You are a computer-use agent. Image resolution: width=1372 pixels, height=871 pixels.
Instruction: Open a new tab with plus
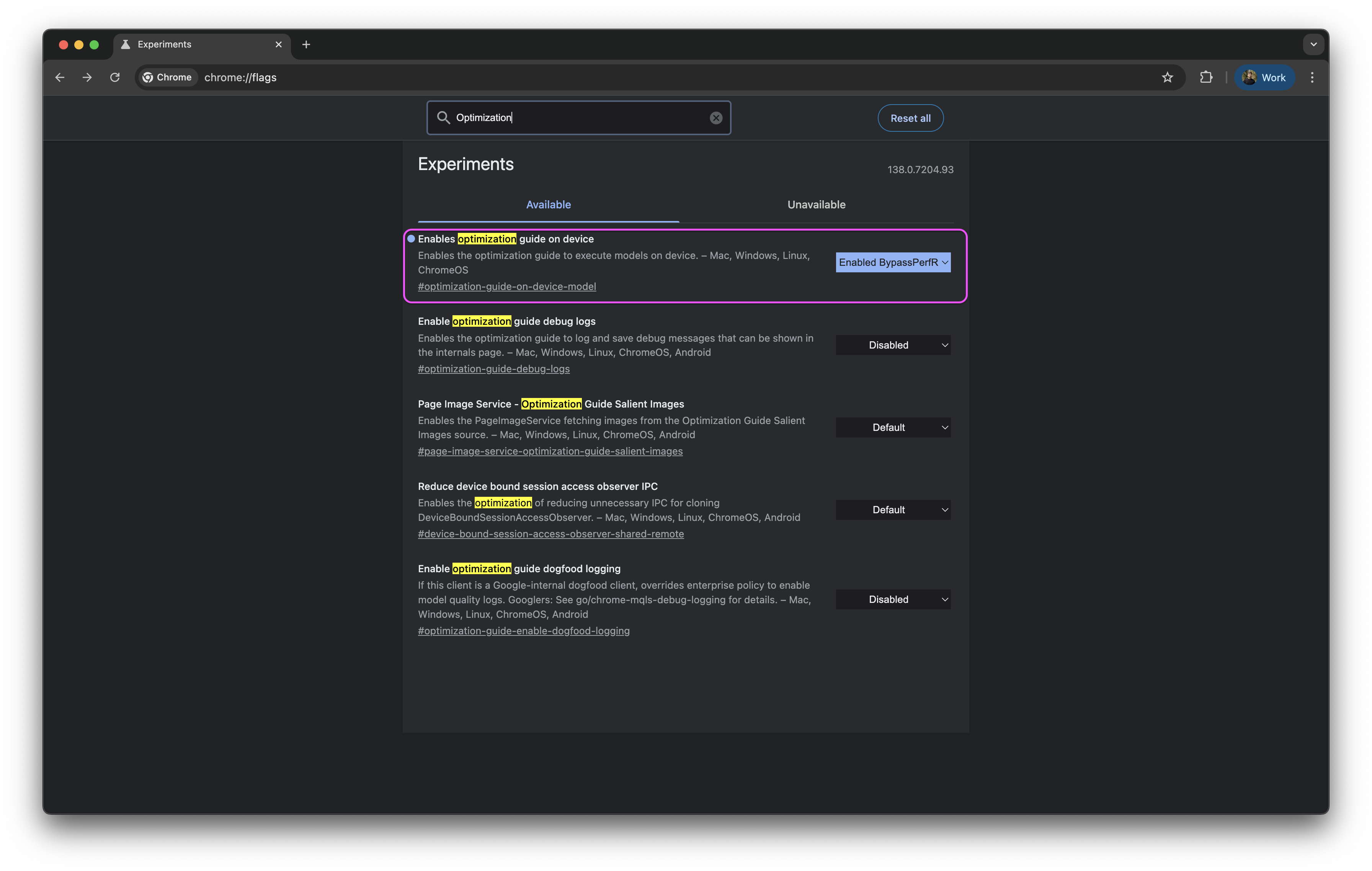[306, 44]
